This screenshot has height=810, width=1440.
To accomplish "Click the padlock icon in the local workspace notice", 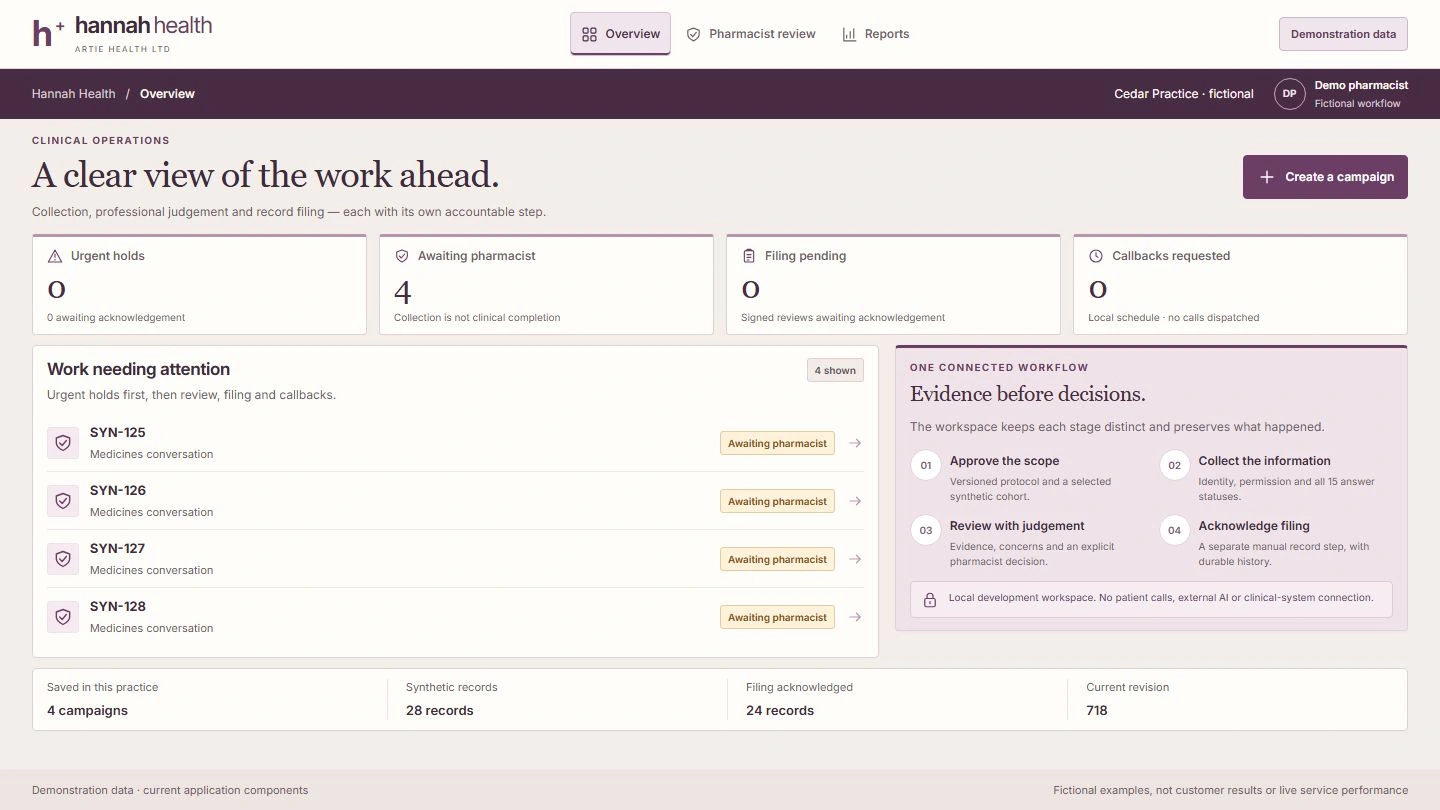I will [930, 600].
